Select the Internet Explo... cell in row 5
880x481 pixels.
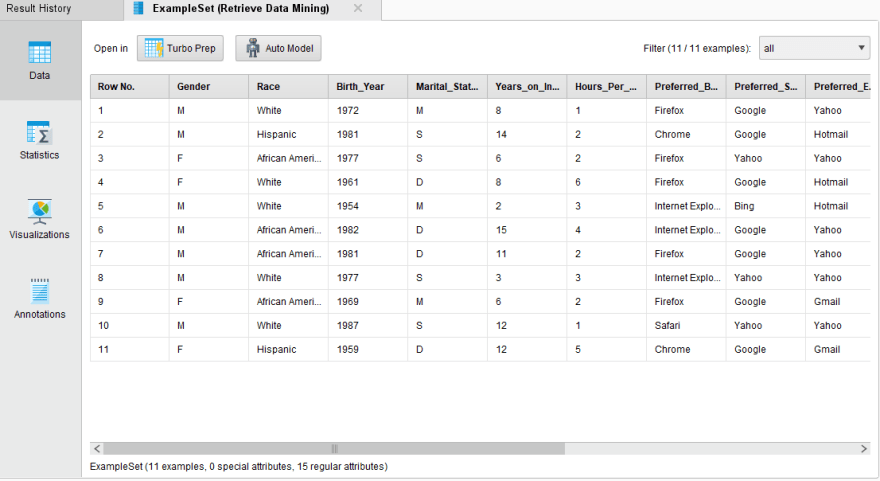pyautogui.click(x=686, y=206)
